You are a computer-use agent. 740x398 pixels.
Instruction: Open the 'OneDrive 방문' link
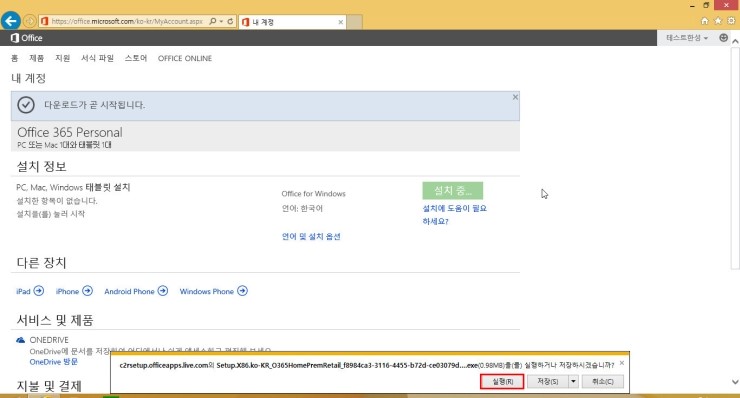coord(53,362)
